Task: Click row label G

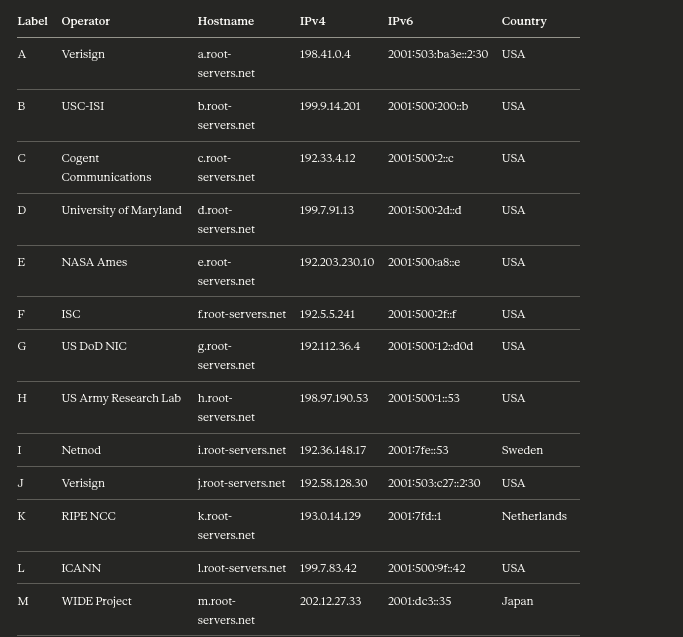Action: tap(22, 346)
